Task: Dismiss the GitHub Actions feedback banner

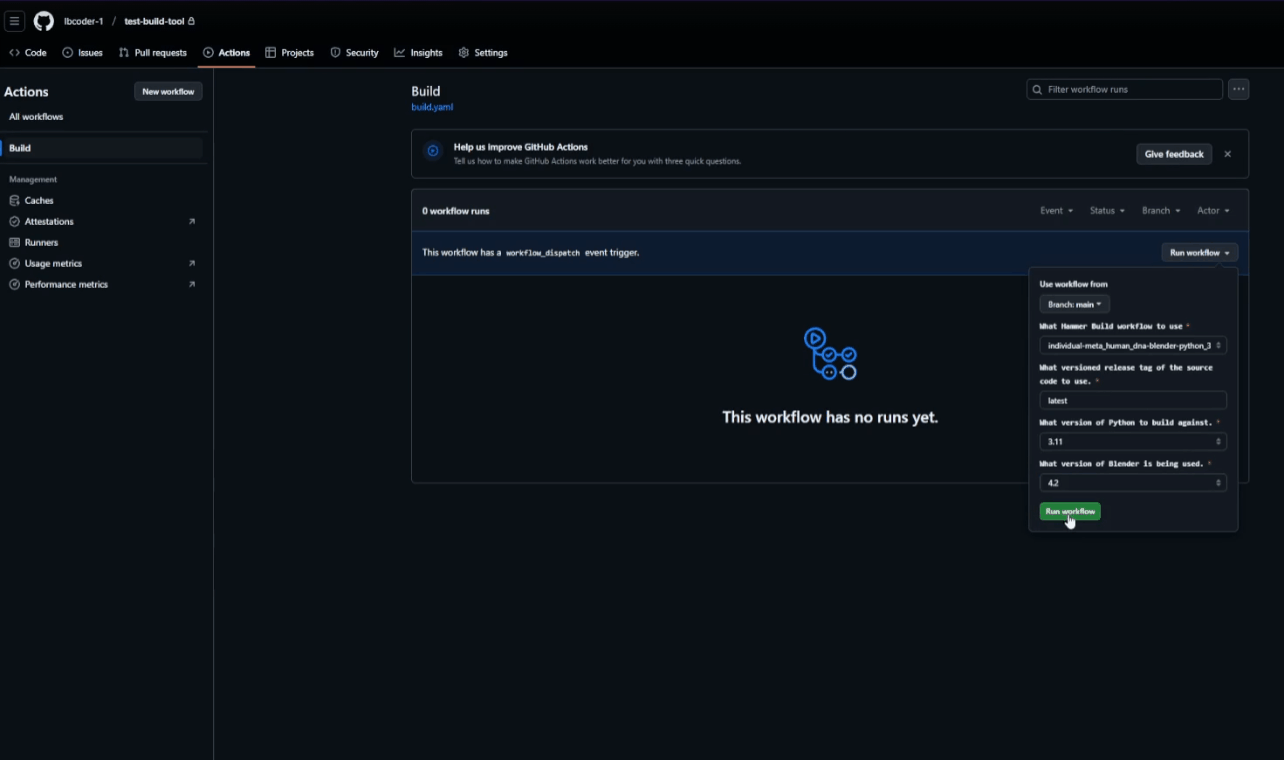Action: (x=1227, y=154)
